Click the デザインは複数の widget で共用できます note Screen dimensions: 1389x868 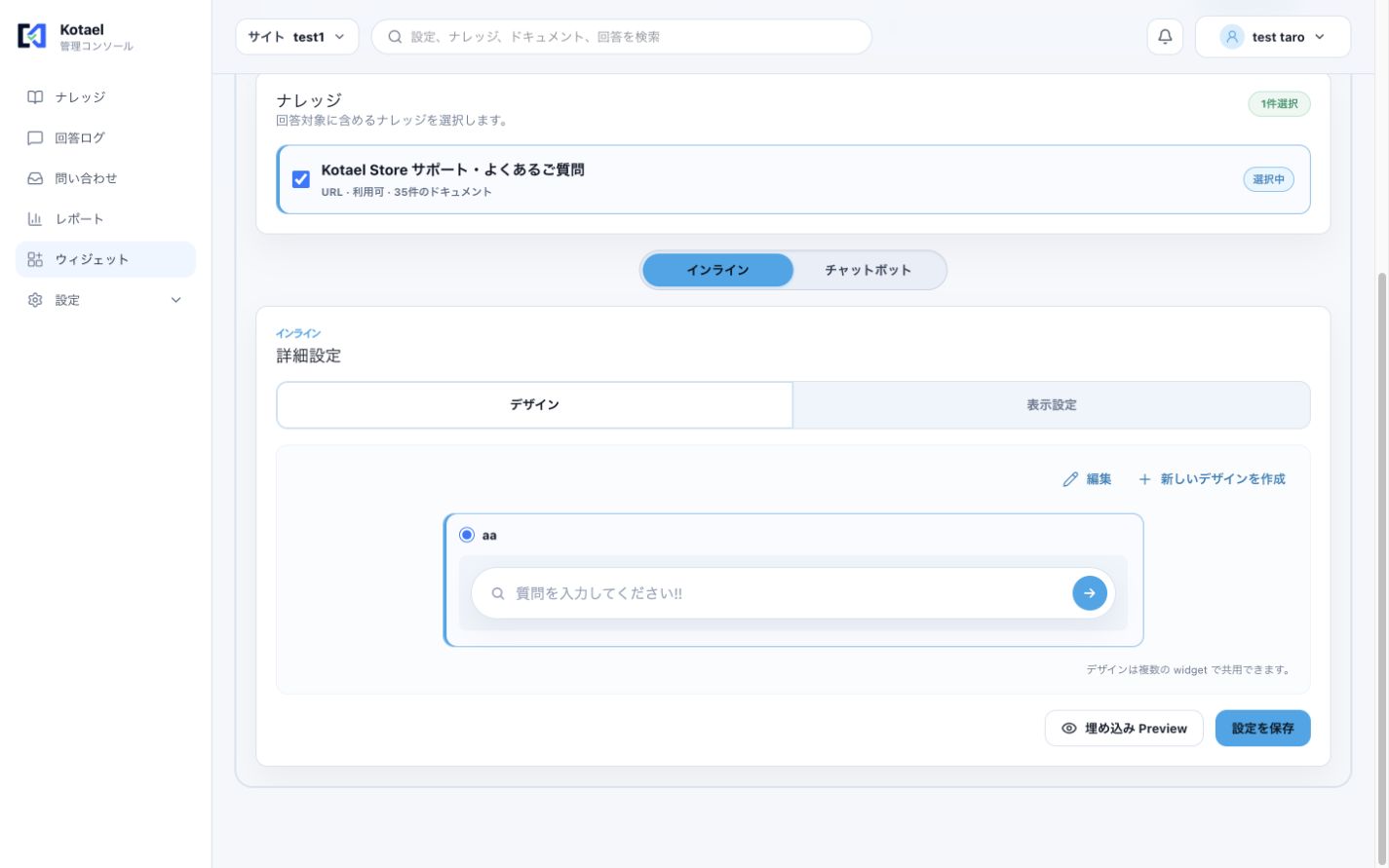(1190, 670)
